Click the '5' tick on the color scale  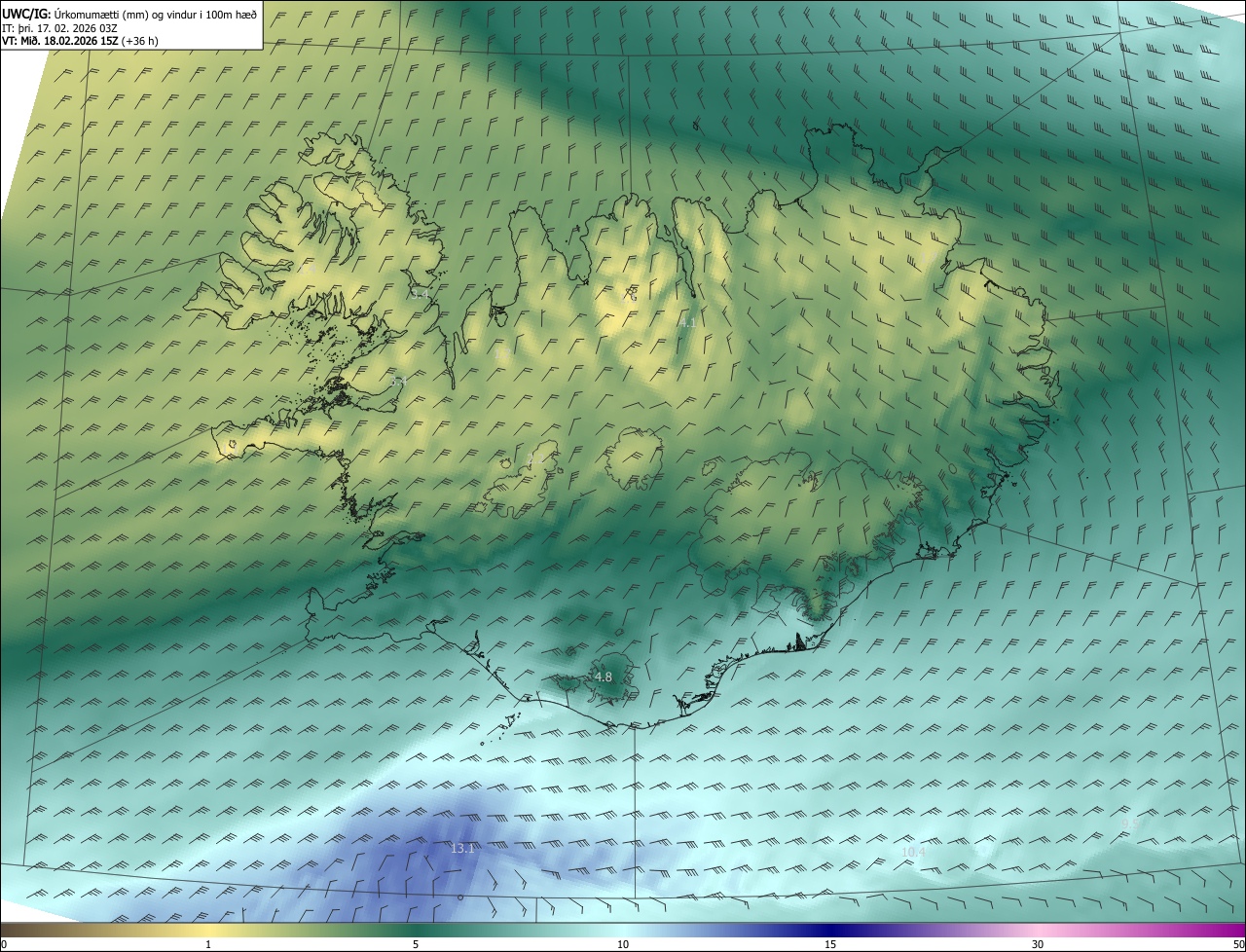(416, 944)
